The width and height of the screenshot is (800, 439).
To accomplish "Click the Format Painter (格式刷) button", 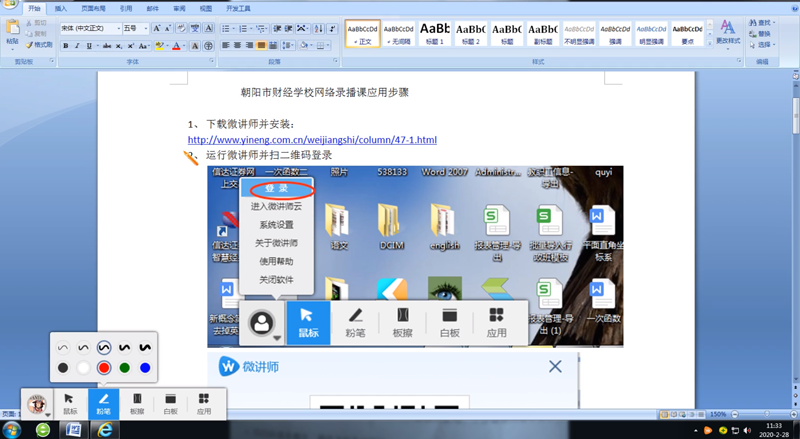I will 40,45.
